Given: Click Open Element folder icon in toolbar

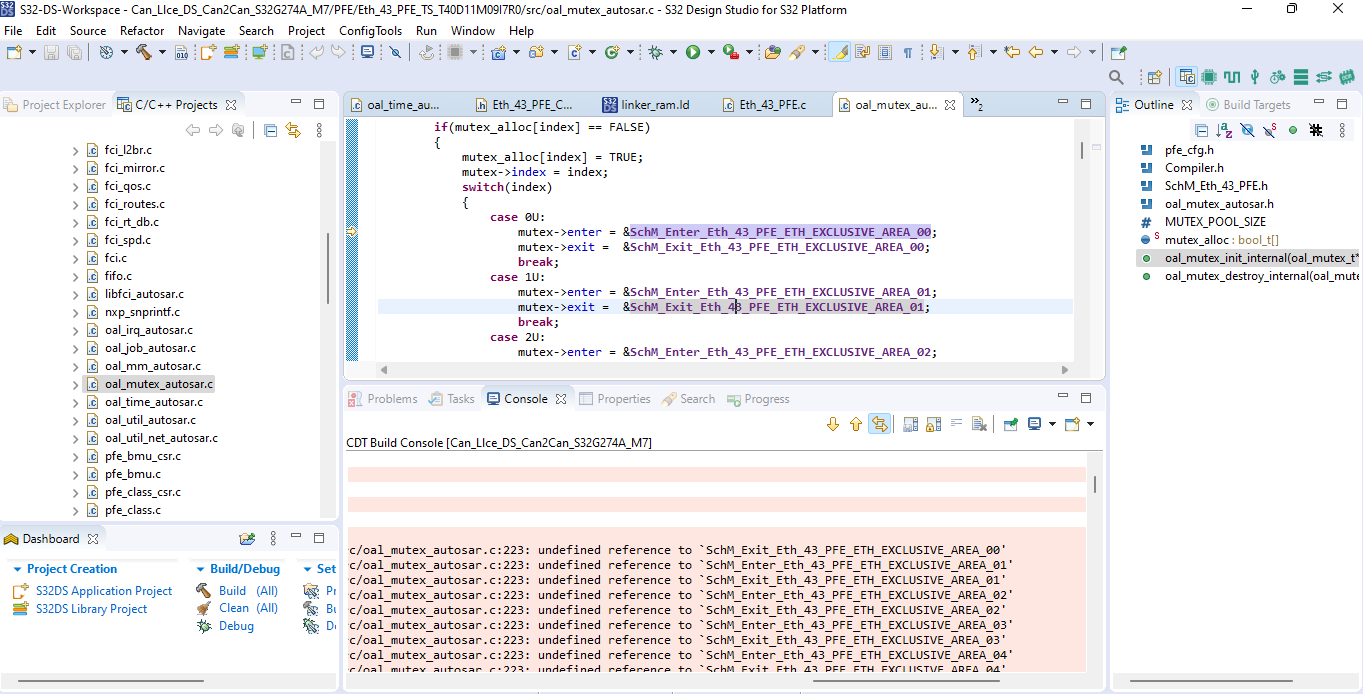Looking at the screenshot, I should [x=773, y=52].
